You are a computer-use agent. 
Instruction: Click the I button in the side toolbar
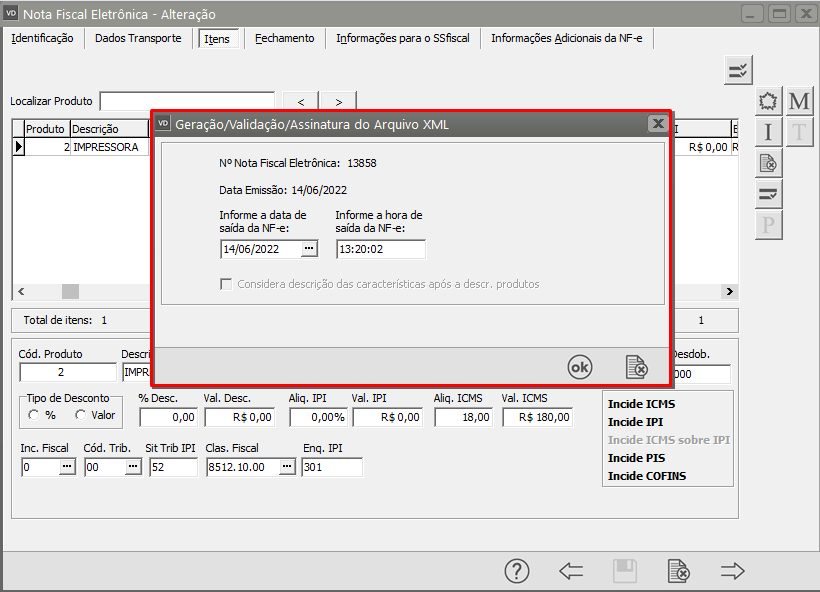pyautogui.click(x=768, y=132)
